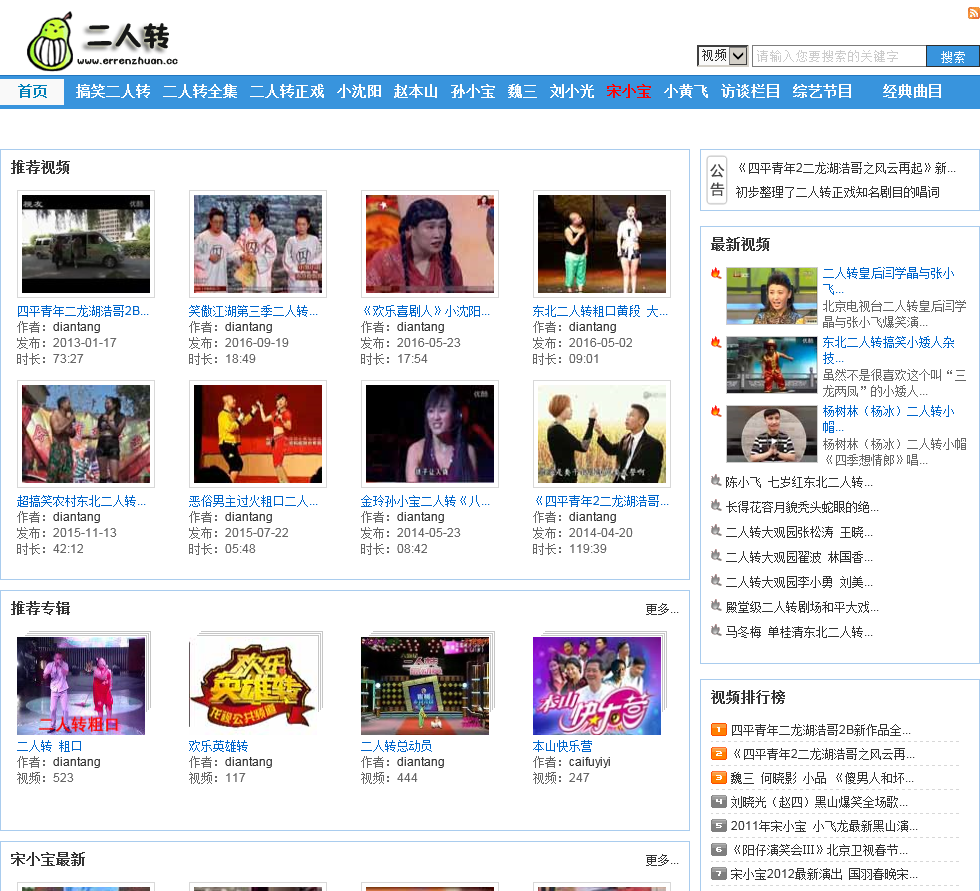Open the 杨树林（杨冰）二人转小帽 thumbnail
The image size is (980, 891).
tap(772, 434)
